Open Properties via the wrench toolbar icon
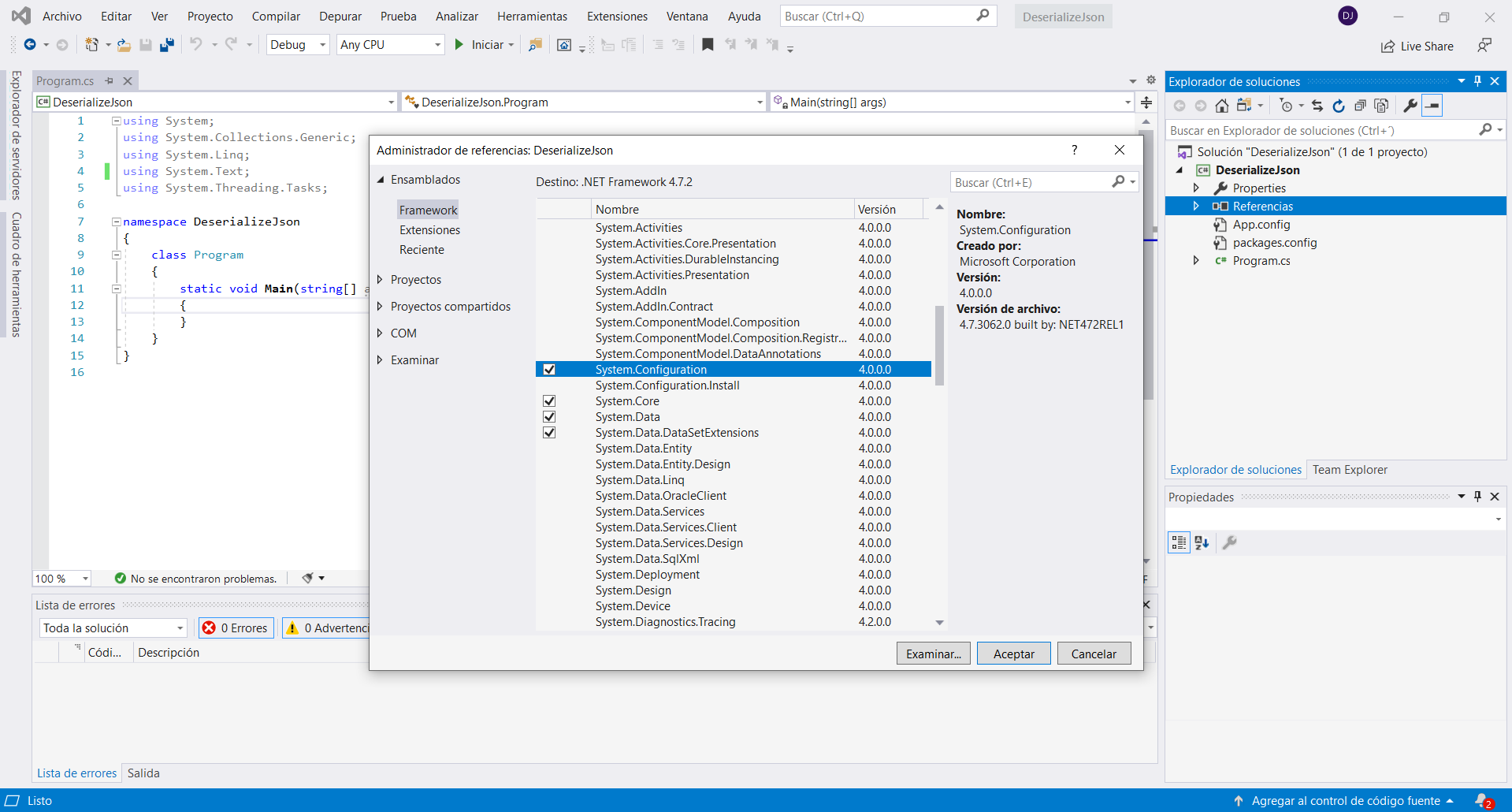Image resolution: width=1512 pixels, height=812 pixels. pos(1410,106)
